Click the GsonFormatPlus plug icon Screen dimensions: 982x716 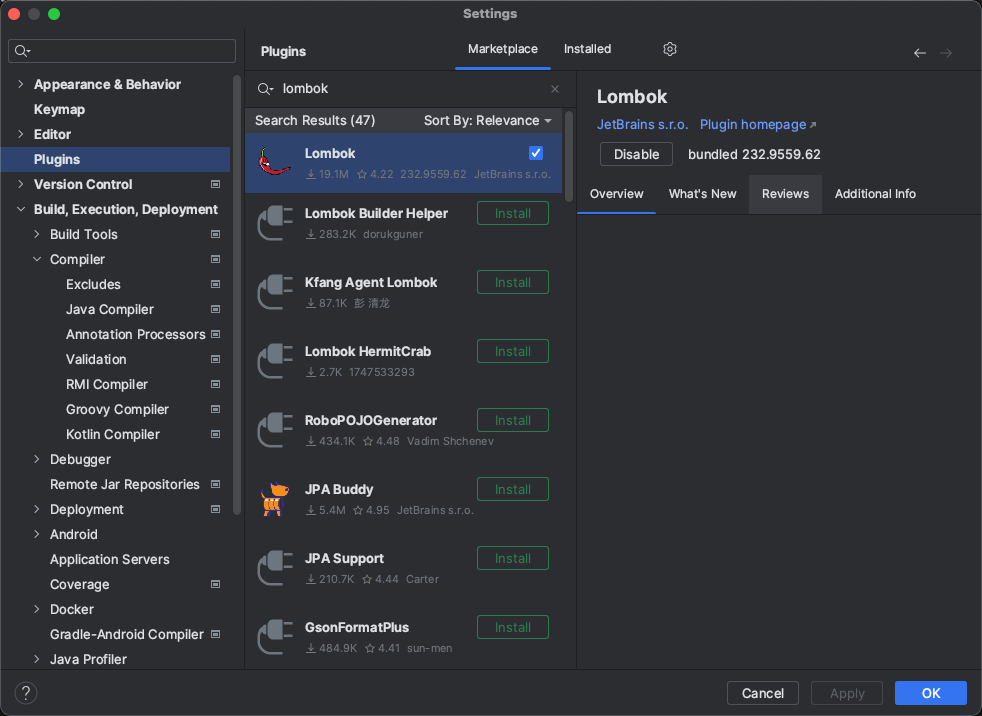pyautogui.click(x=275, y=636)
